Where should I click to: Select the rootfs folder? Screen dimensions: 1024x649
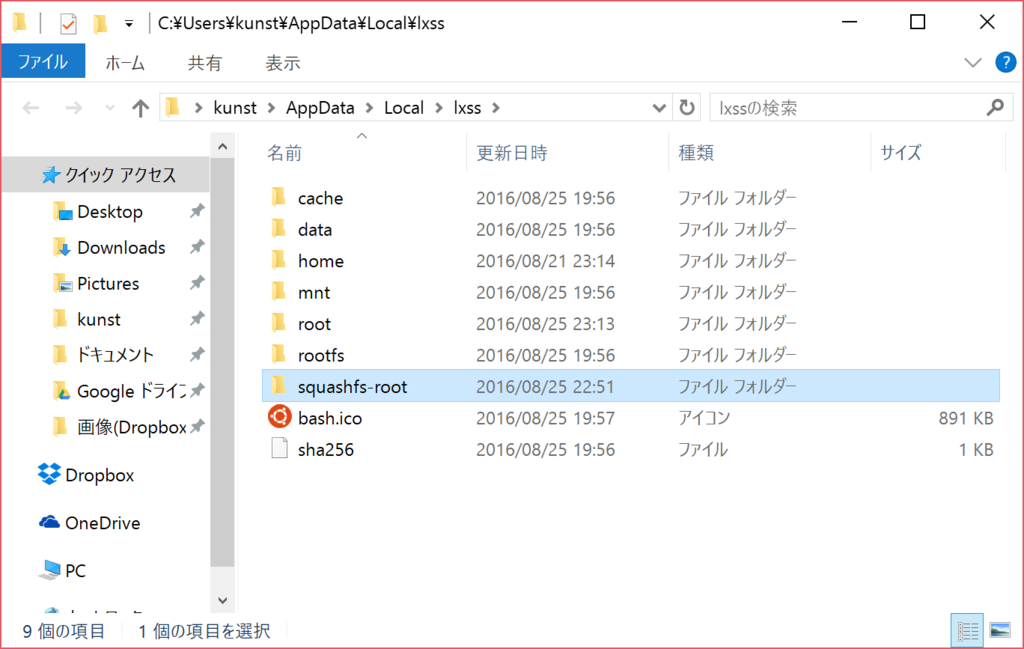(630, 355)
